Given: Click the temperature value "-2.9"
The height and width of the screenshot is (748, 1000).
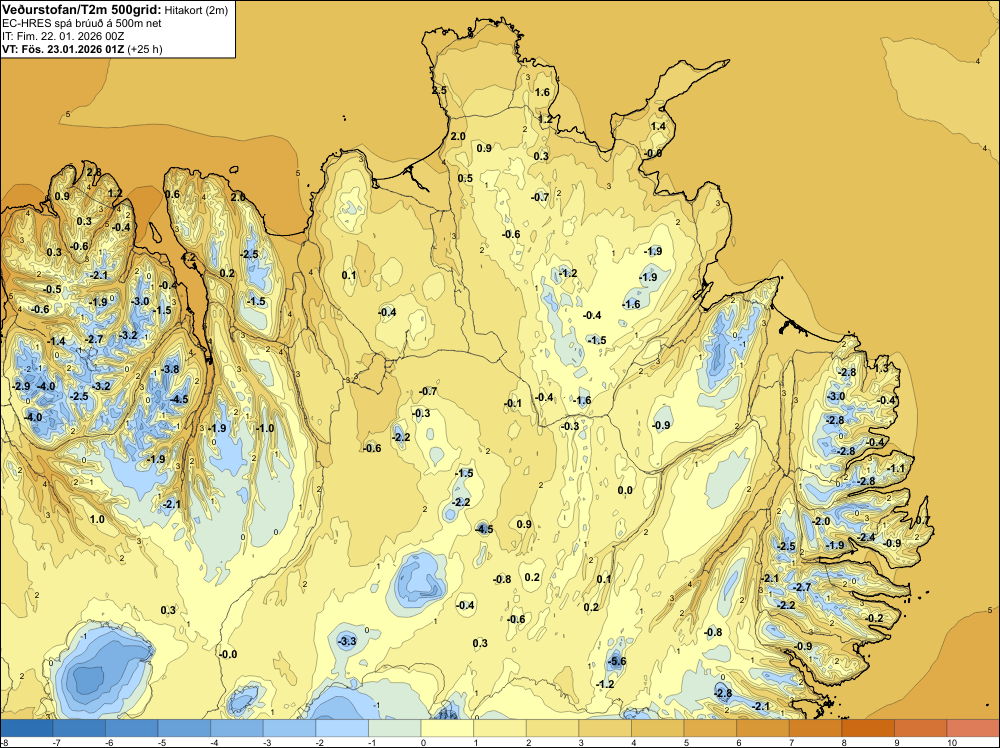Looking at the screenshot, I should (x=20, y=386).
